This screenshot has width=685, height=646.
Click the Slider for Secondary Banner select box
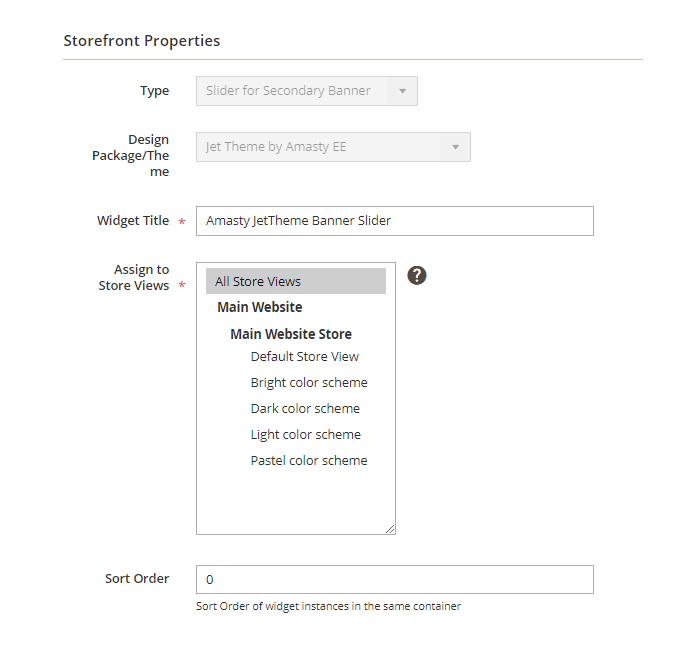307,91
